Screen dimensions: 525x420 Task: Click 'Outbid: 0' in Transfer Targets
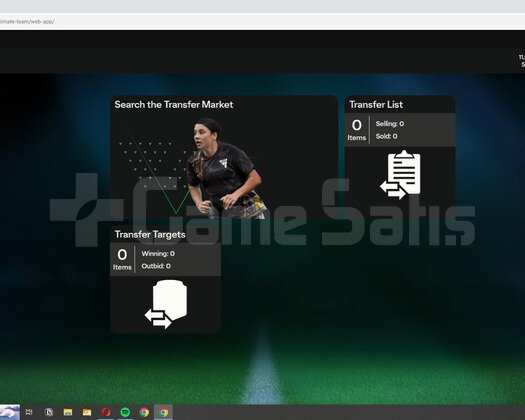[x=156, y=266]
